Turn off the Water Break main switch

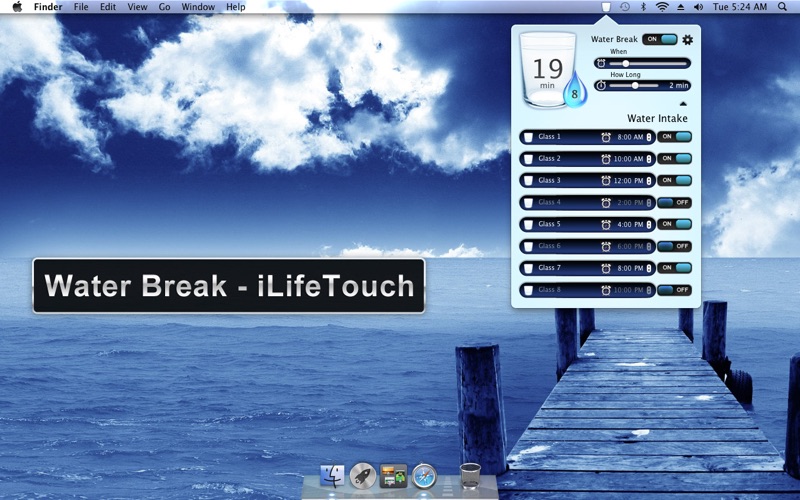[x=660, y=40]
